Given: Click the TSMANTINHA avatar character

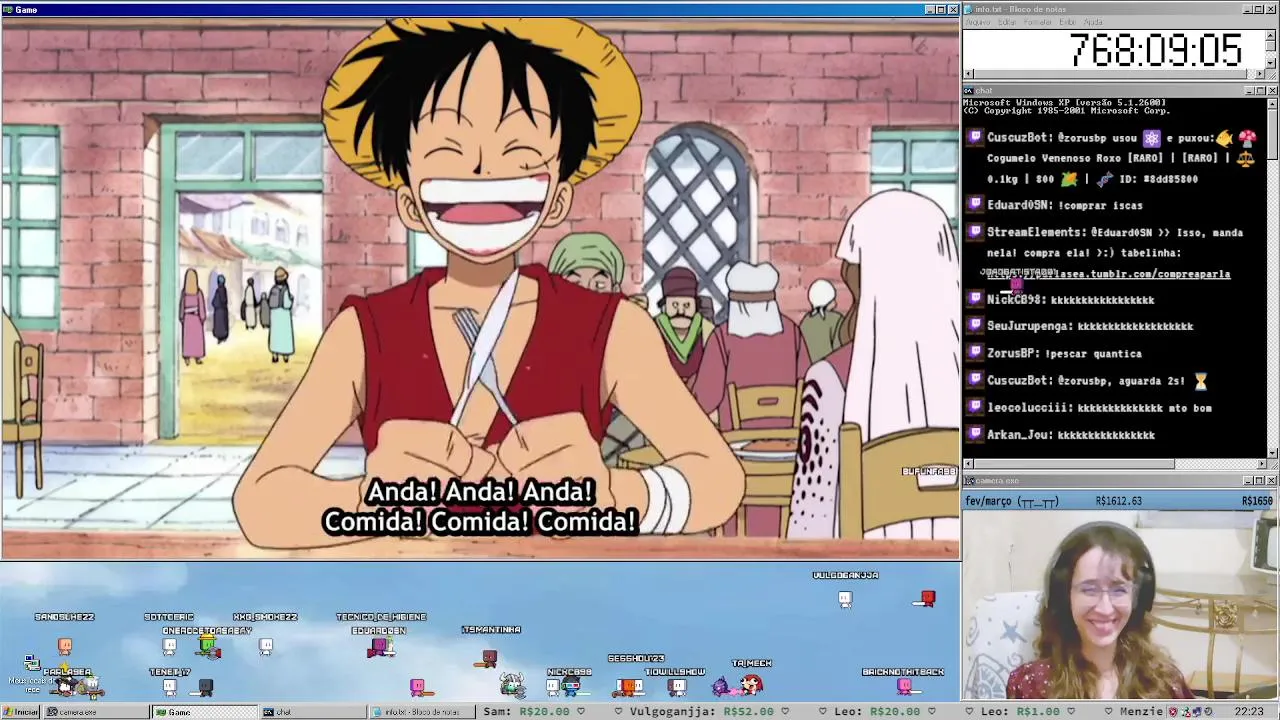Looking at the screenshot, I should click(489, 657).
